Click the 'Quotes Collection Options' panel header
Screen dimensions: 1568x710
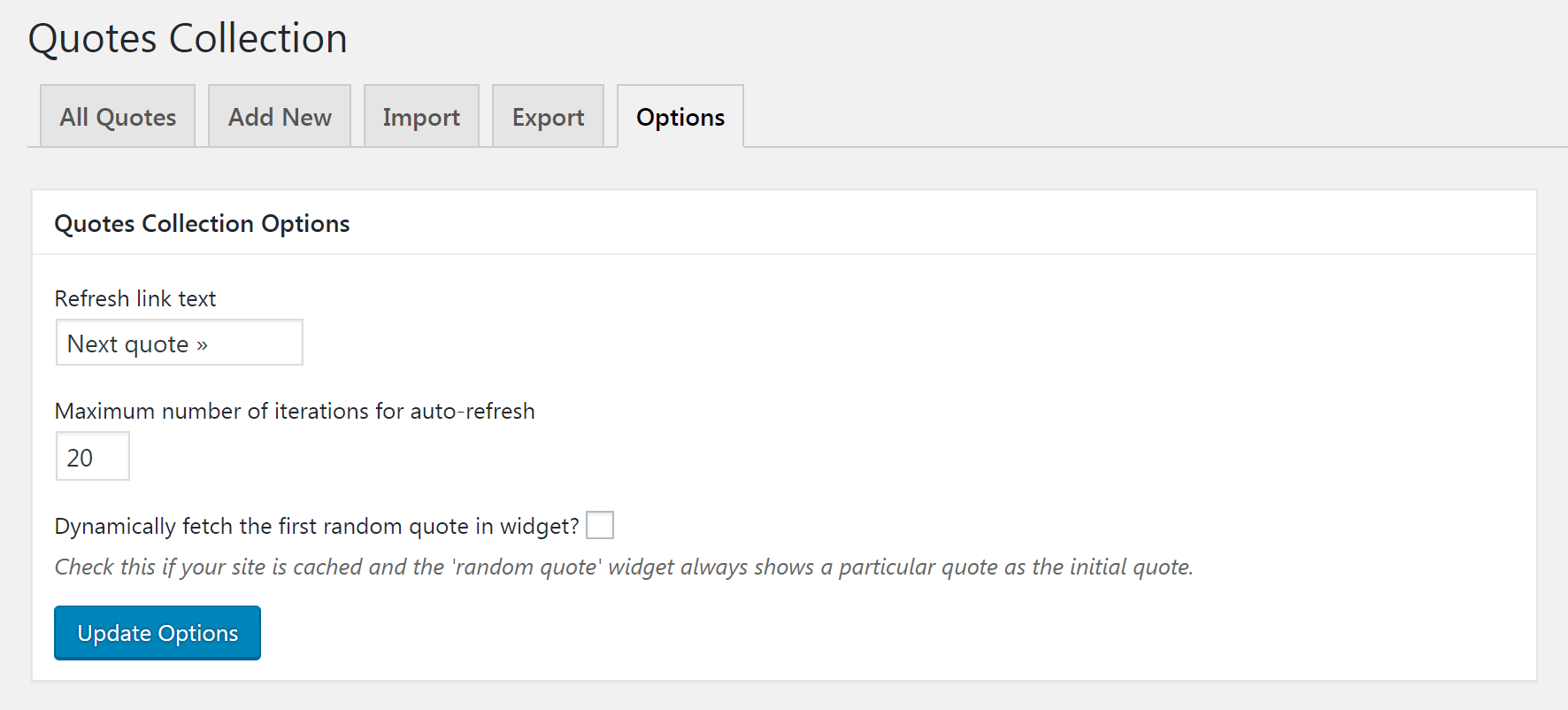point(202,223)
